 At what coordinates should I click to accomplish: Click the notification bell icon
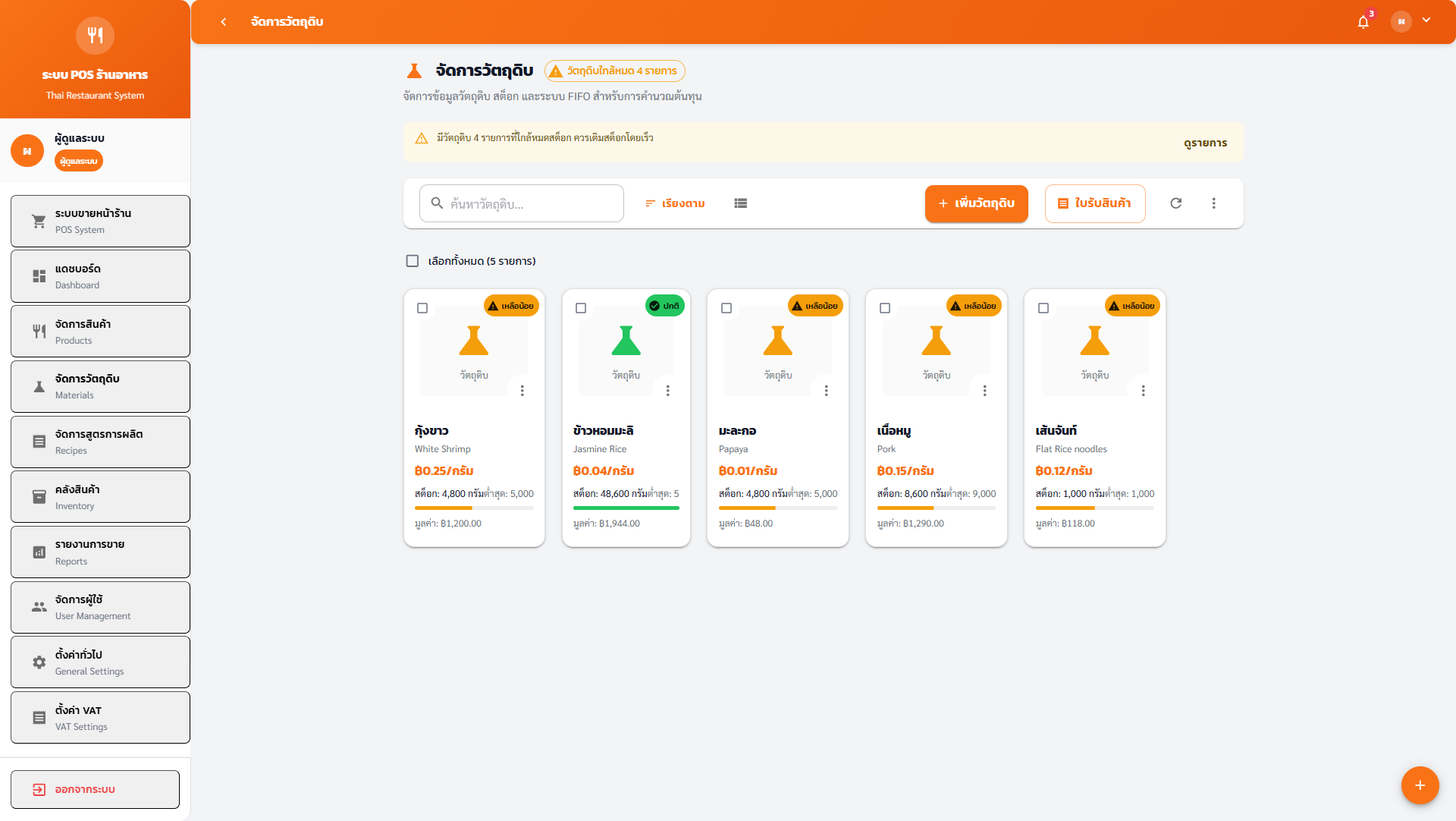click(1363, 22)
